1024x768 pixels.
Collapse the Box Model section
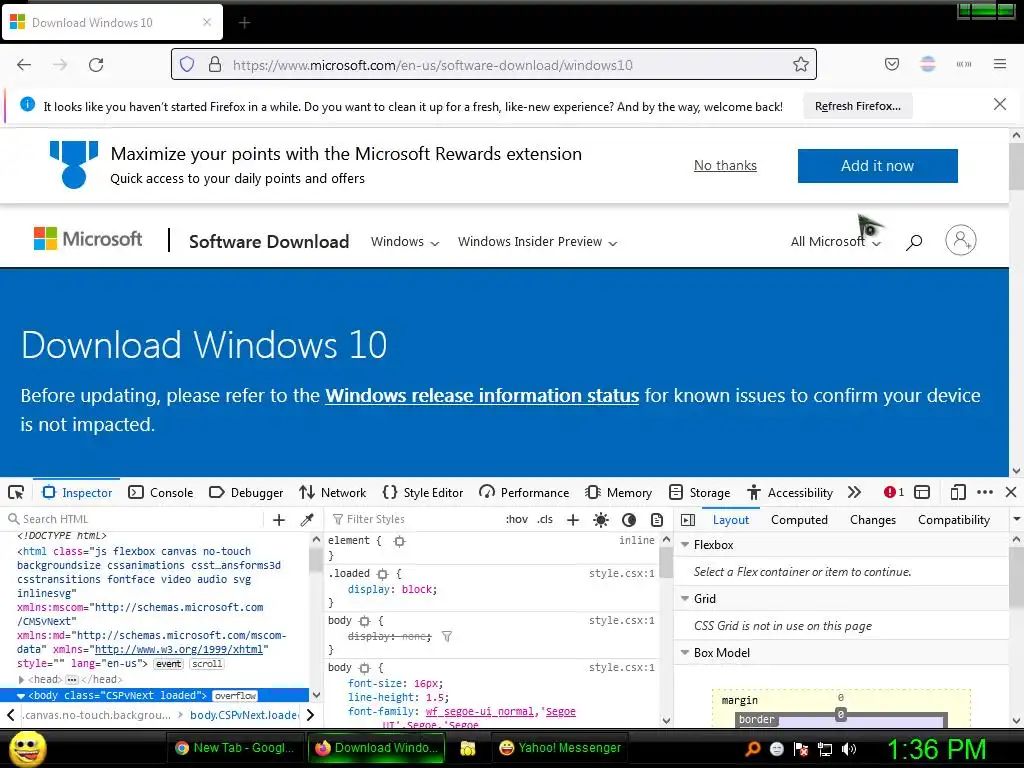685,653
